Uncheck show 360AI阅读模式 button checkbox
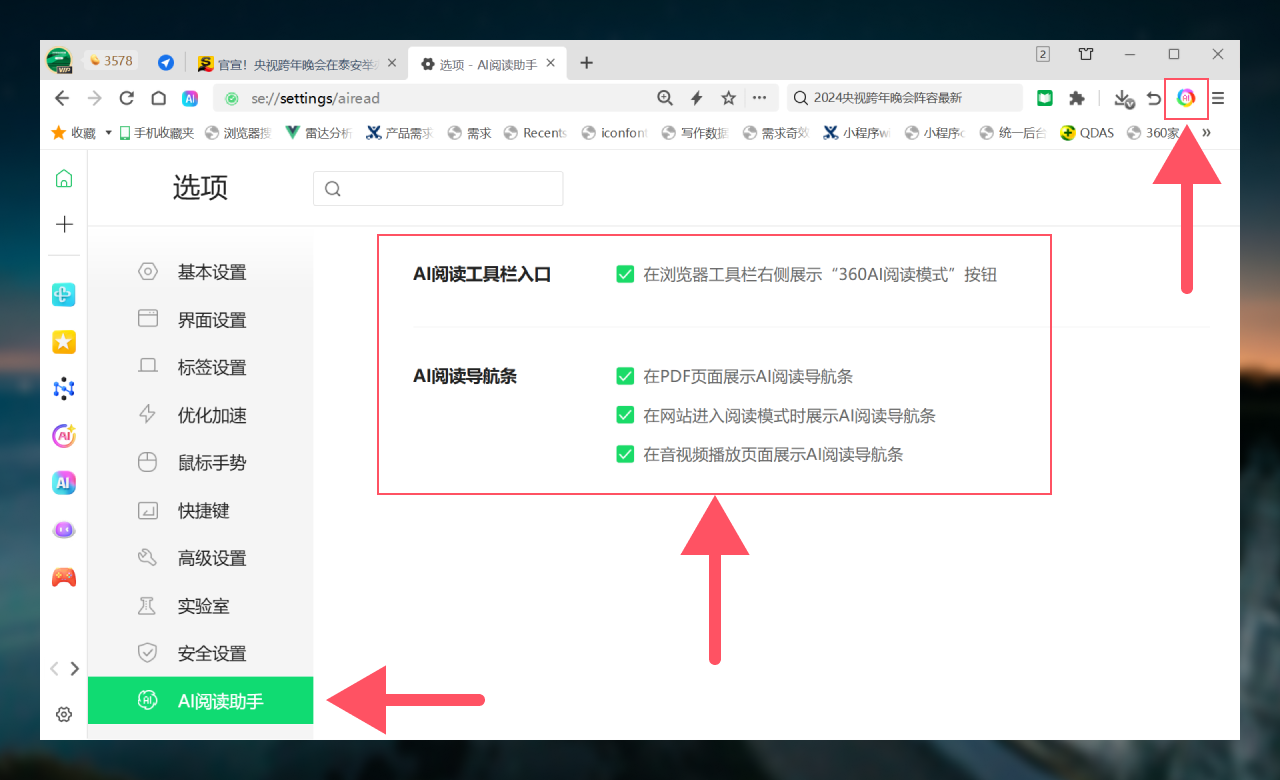The width and height of the screenshot is (1280, 780). [625, 274]
